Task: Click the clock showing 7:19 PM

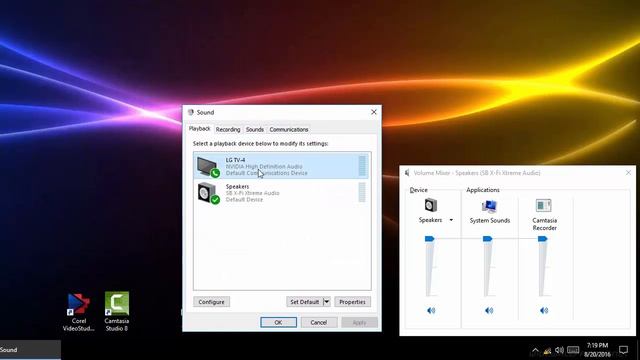Action: click(597, 346)
